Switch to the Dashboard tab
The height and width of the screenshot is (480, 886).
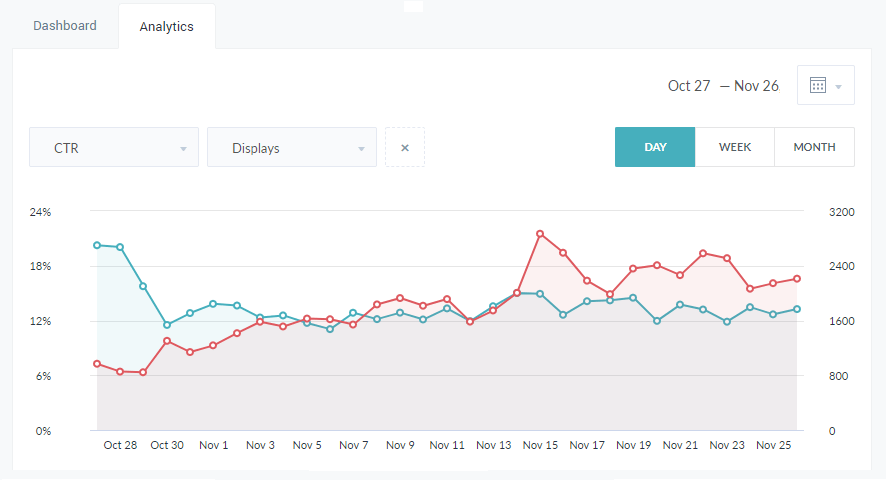point(65,26)
